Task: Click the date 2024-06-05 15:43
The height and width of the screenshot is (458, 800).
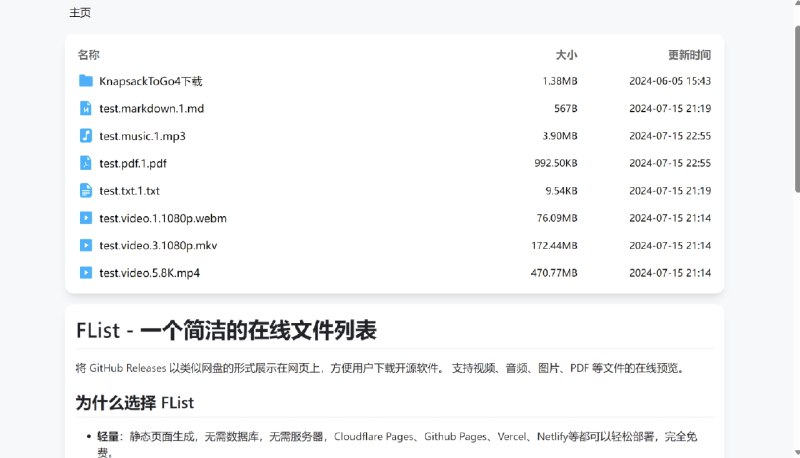Action: (x=670, y=81)
